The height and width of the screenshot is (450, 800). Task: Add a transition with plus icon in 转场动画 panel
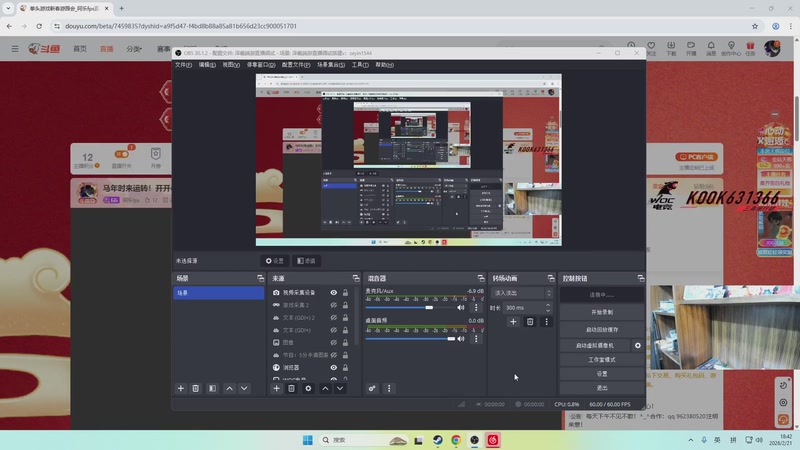tap(513, 321)
